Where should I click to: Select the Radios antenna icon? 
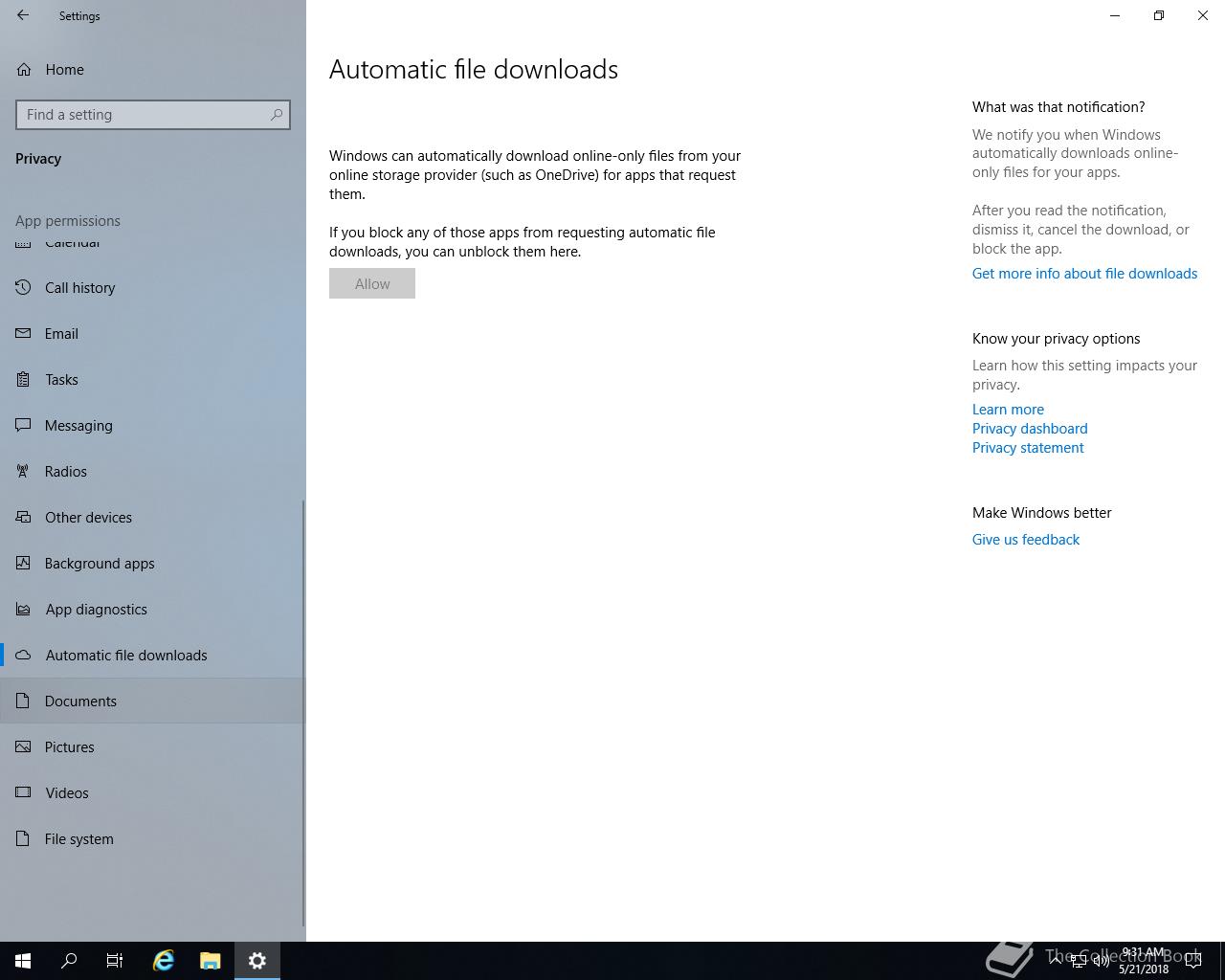tap(24, 471)
